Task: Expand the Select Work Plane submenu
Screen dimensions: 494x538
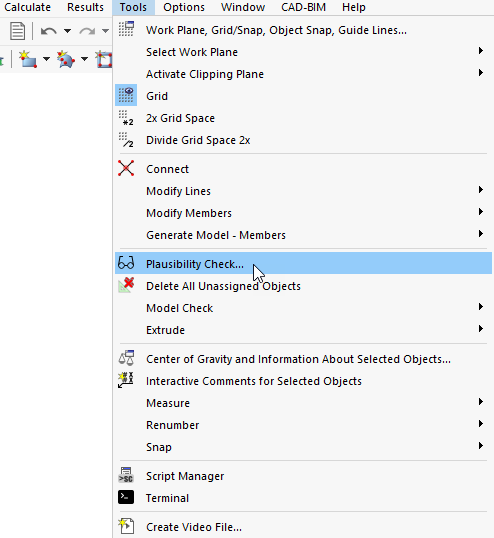Action: click(303, 52)
